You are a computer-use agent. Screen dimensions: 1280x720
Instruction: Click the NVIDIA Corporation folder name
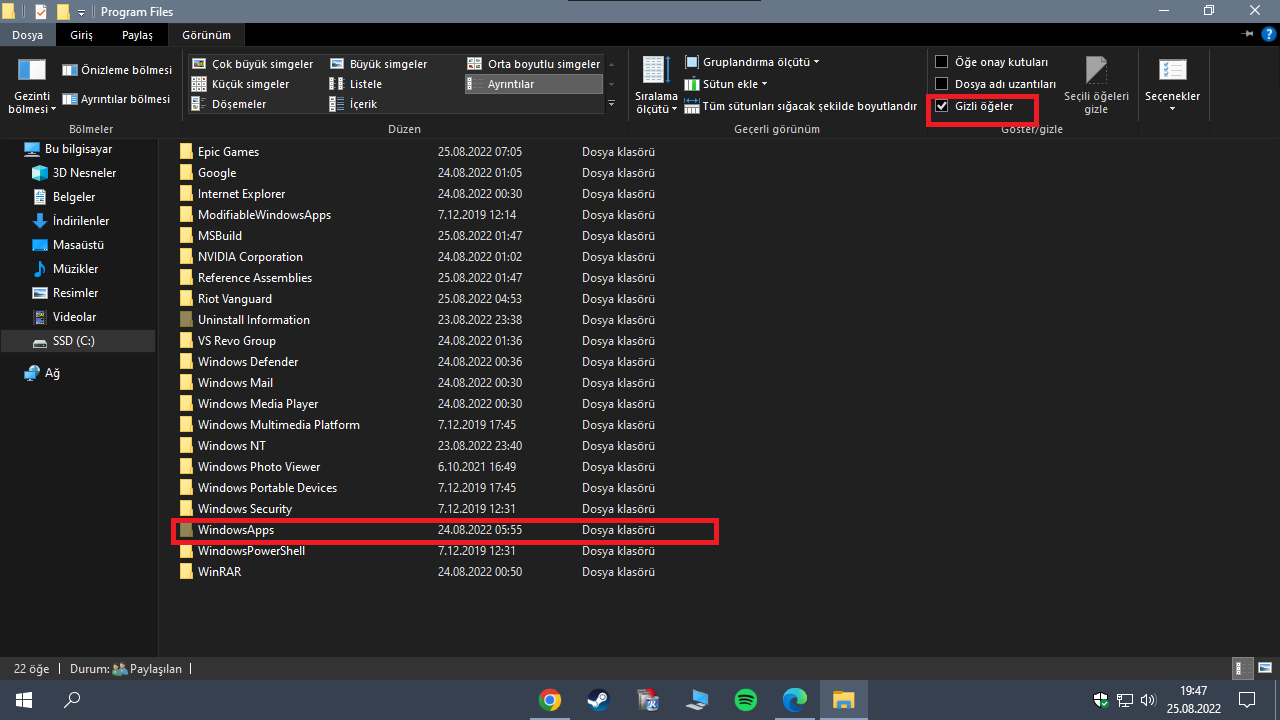tap(250, 257)
